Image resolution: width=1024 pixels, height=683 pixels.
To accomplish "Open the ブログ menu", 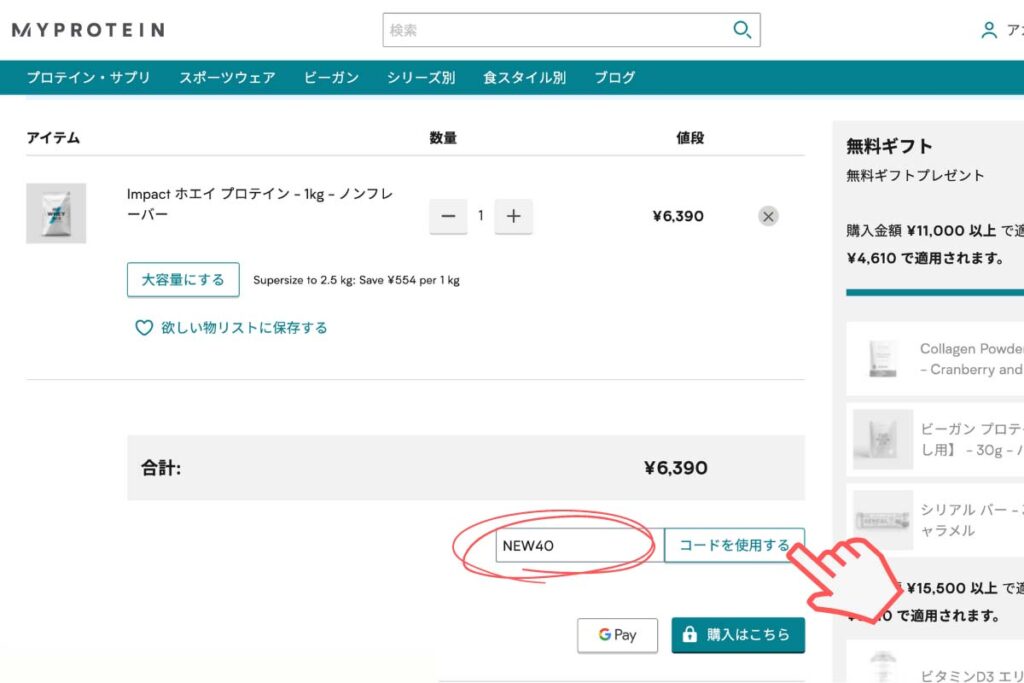I will pos(615,78).
